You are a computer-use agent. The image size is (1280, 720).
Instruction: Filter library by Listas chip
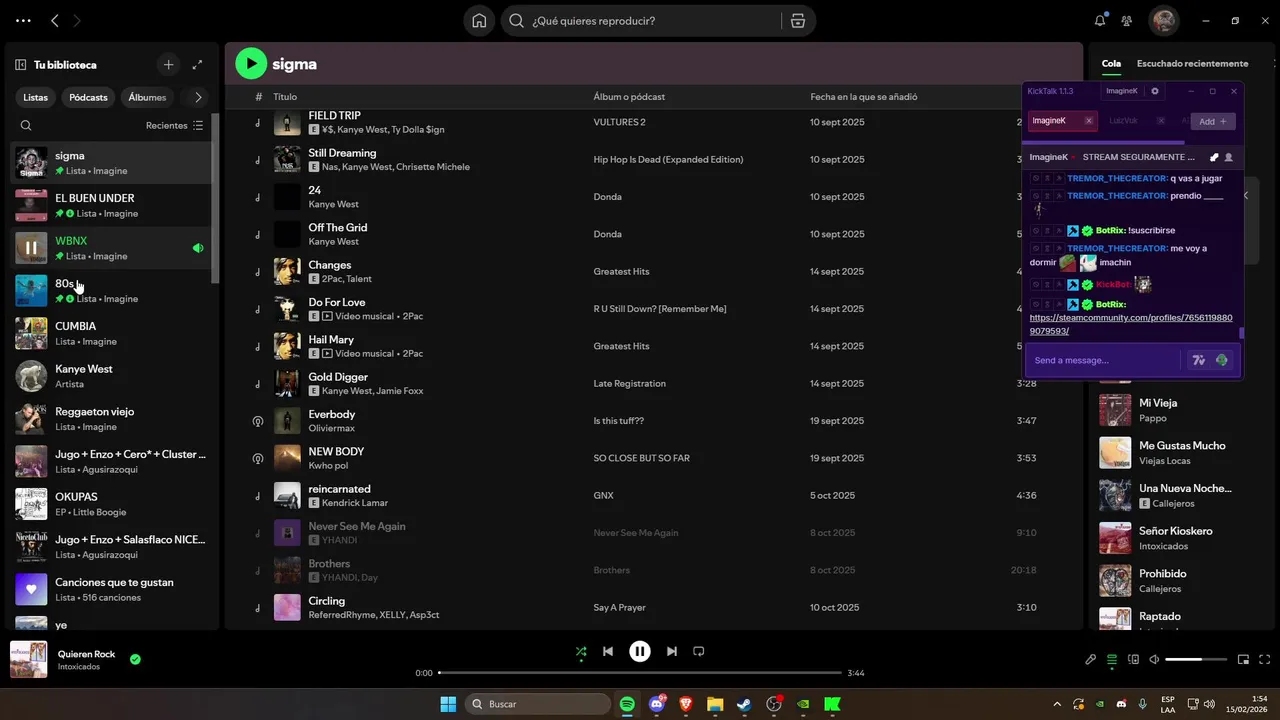coord(36,97)
